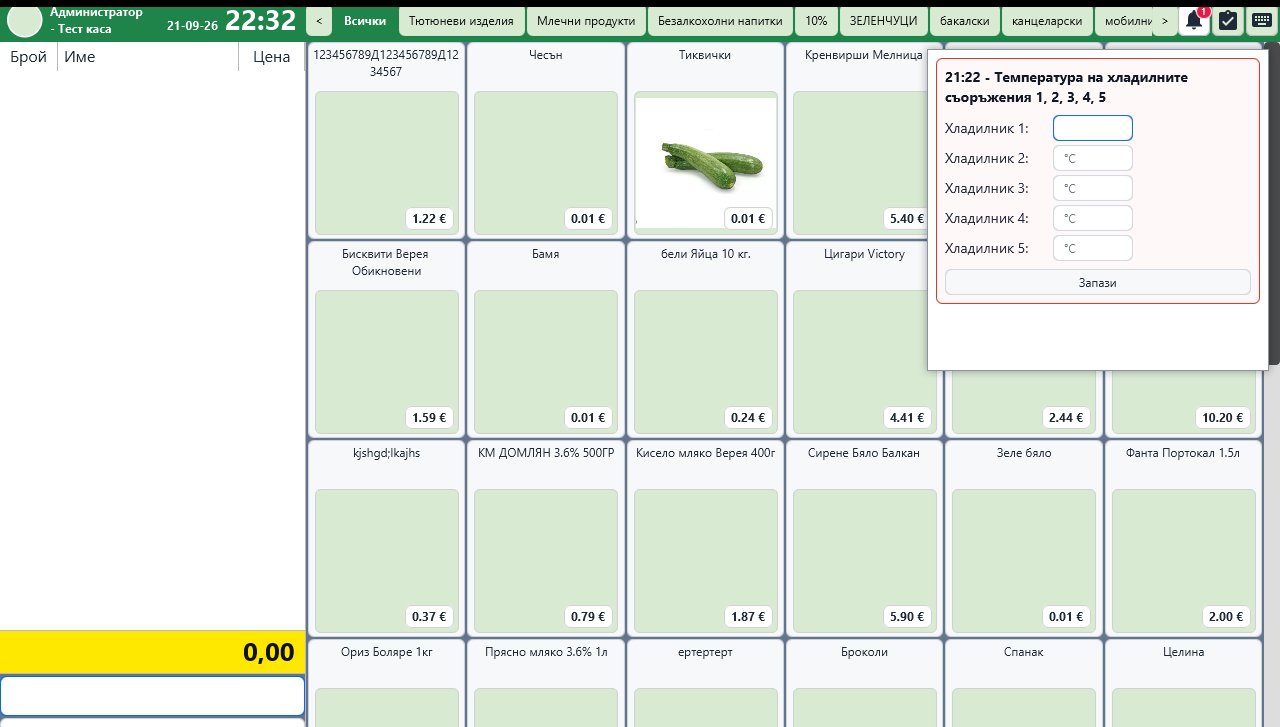The width and height of the screenshot is (1280, 727).
Task: Select Кисело мляко Верея 400г
Action: 705,538
